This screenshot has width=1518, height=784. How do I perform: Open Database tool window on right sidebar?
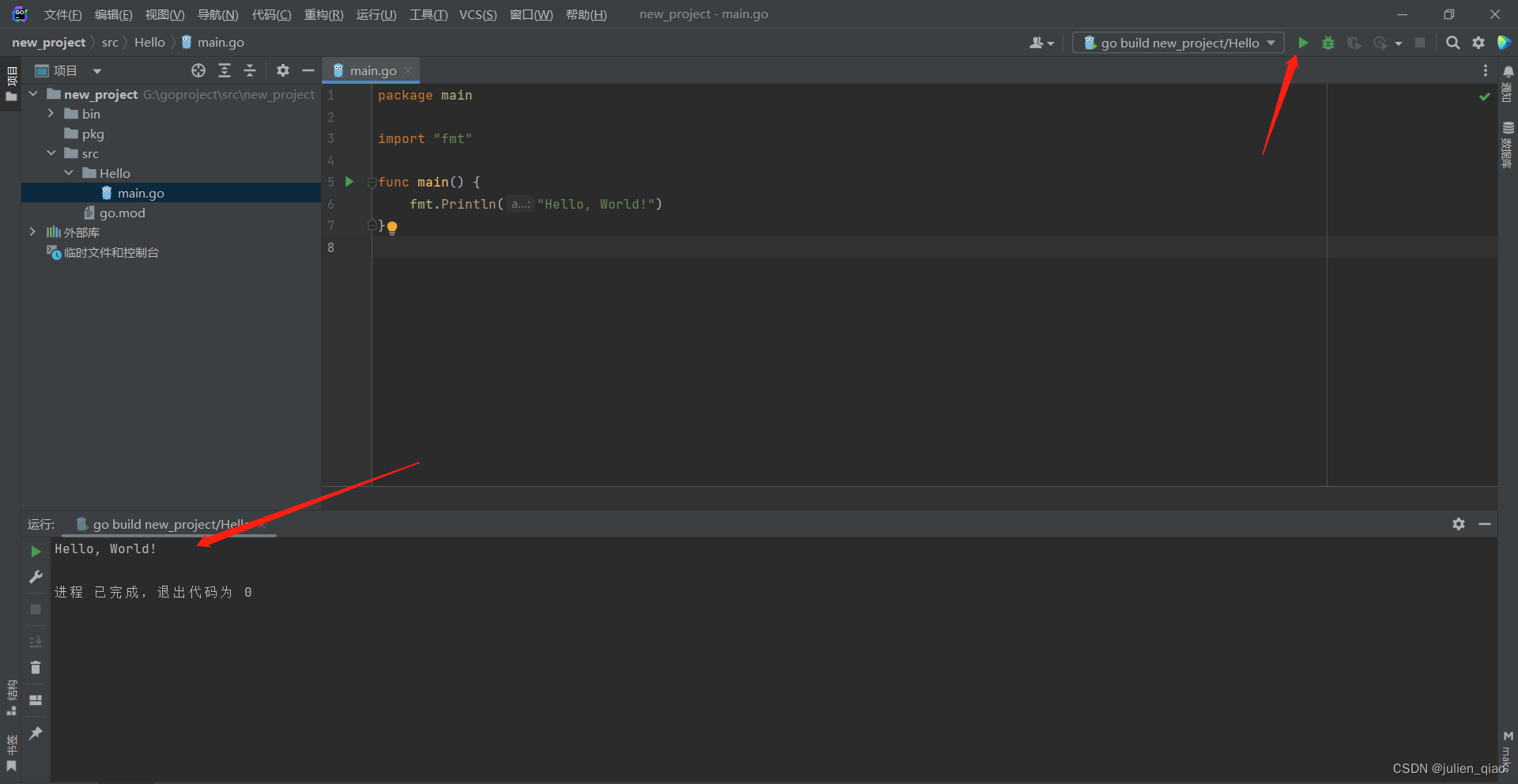[x=1508, y=145]
